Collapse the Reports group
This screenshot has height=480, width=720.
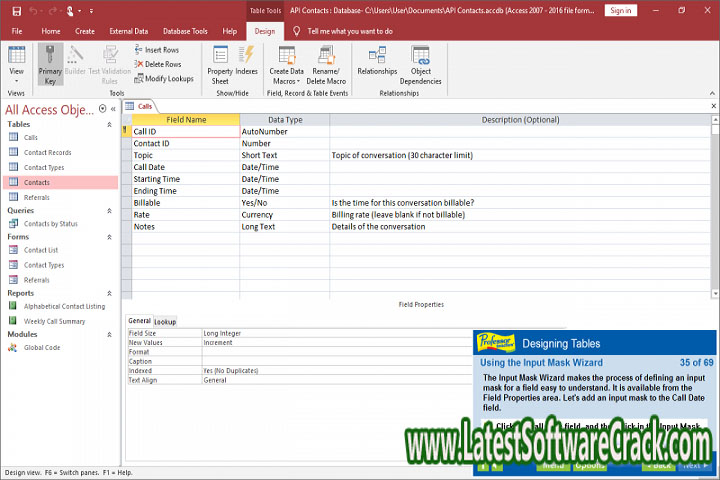[x=109, y=293]
